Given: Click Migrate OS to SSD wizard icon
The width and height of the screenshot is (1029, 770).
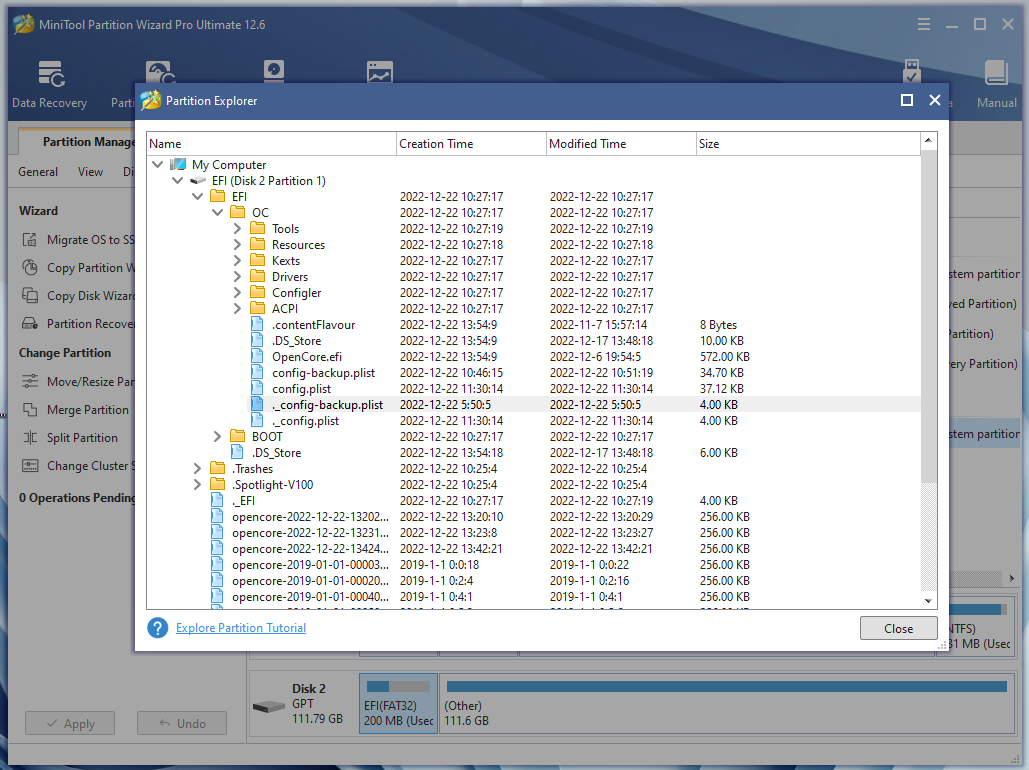Looking at the screenshot, I should (x=30, y=240).
